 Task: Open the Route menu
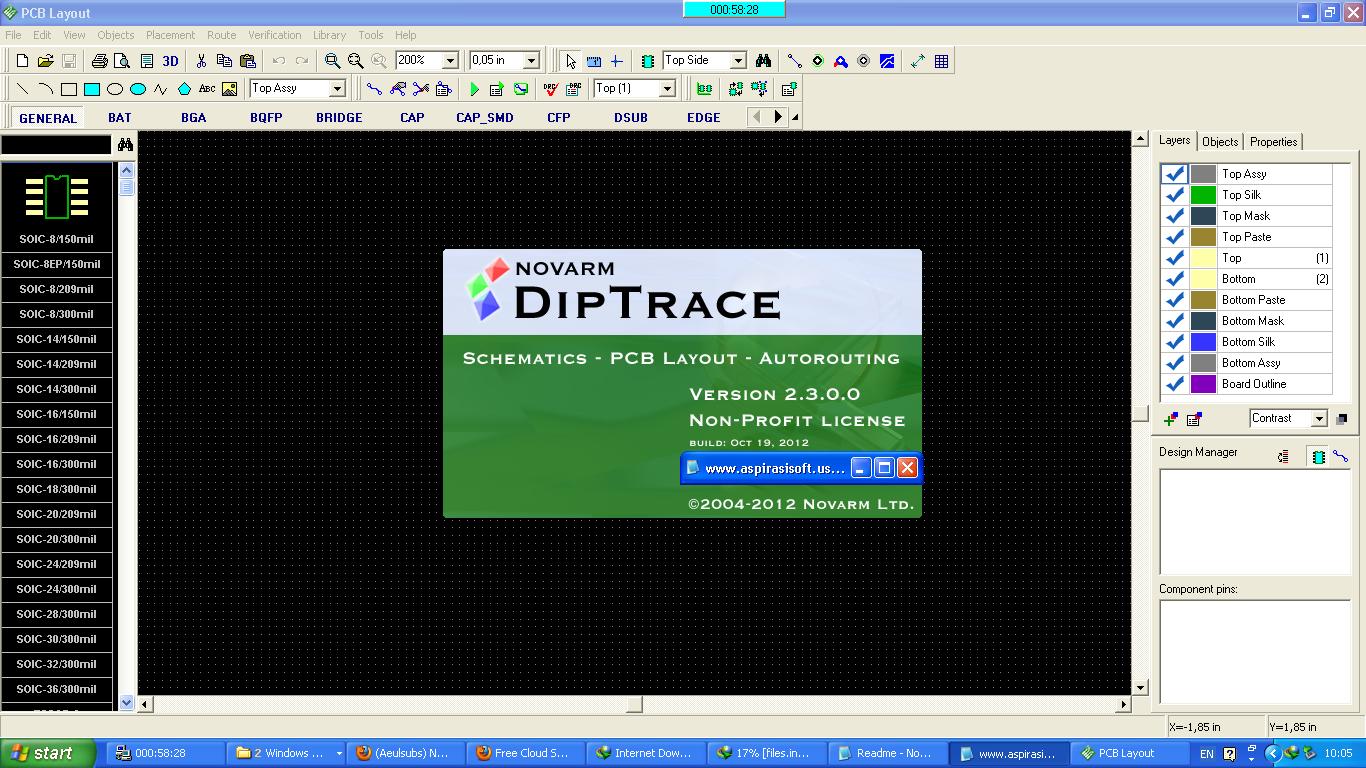[x=221, y=35]
